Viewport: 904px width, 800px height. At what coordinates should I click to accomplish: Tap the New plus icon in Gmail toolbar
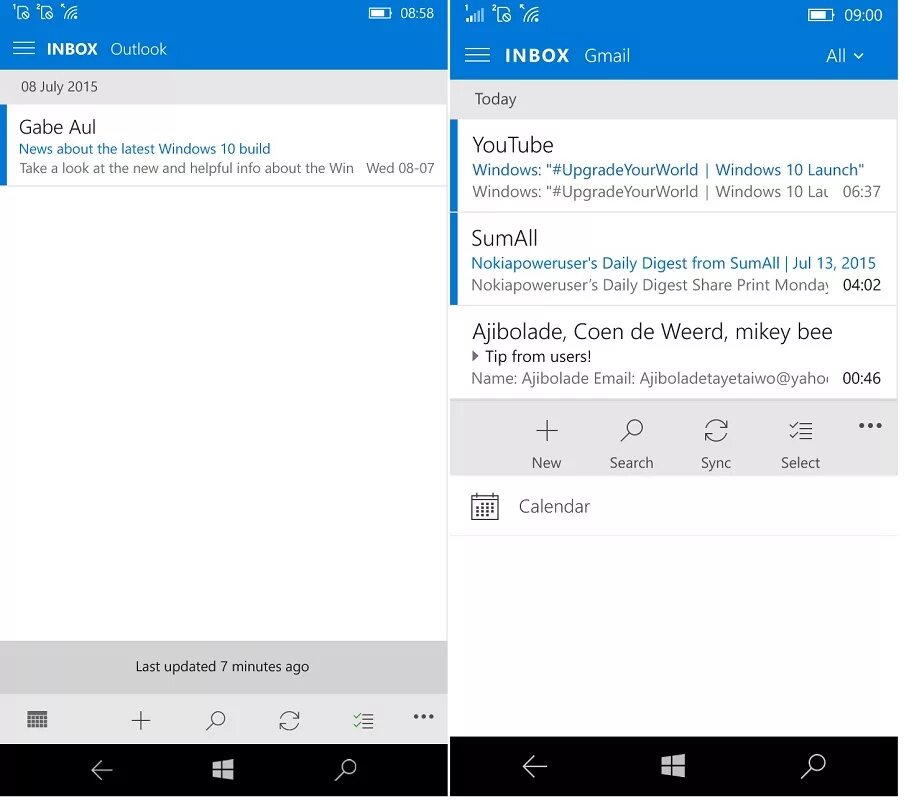pyautogui.click(x=547, y=431)
